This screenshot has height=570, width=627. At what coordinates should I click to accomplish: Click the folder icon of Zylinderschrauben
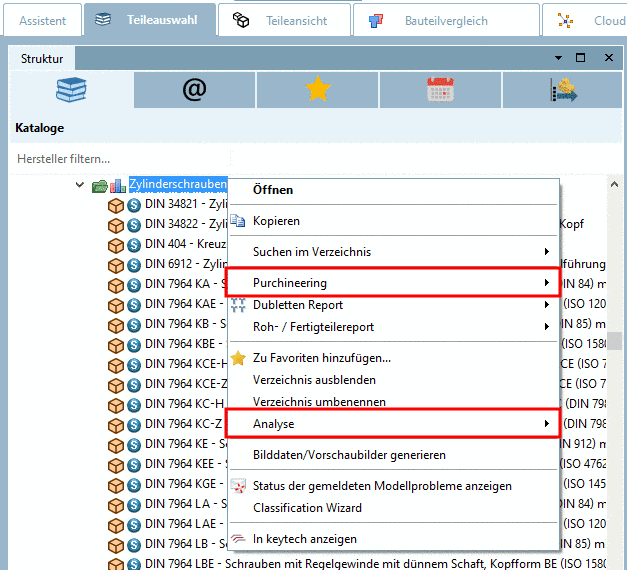point(100,186)
